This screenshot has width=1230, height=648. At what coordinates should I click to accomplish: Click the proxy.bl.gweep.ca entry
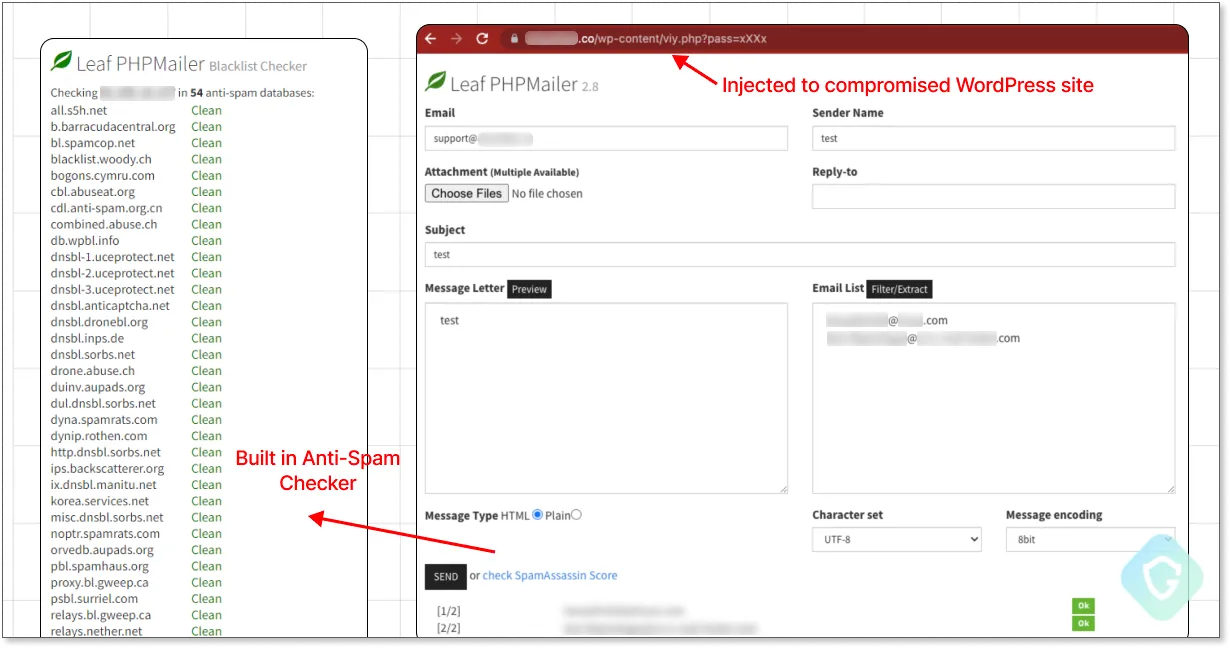click(x=100, y=583)
